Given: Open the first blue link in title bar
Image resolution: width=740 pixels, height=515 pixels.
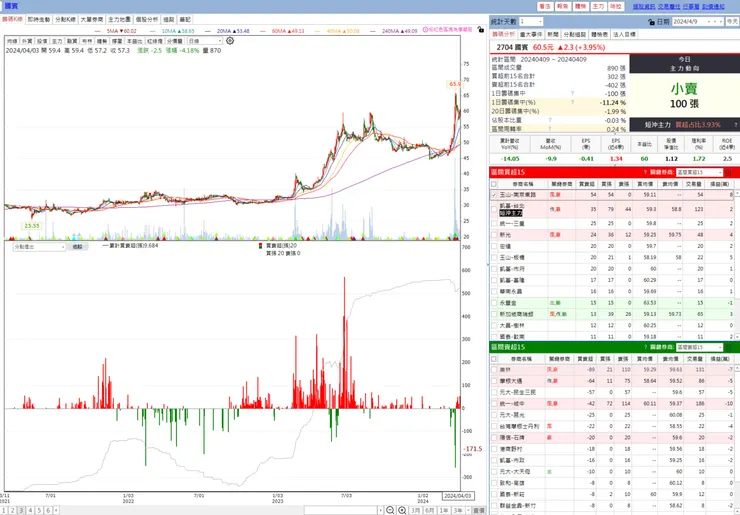Looking at the screenshot, I should (x=644, y=7).
